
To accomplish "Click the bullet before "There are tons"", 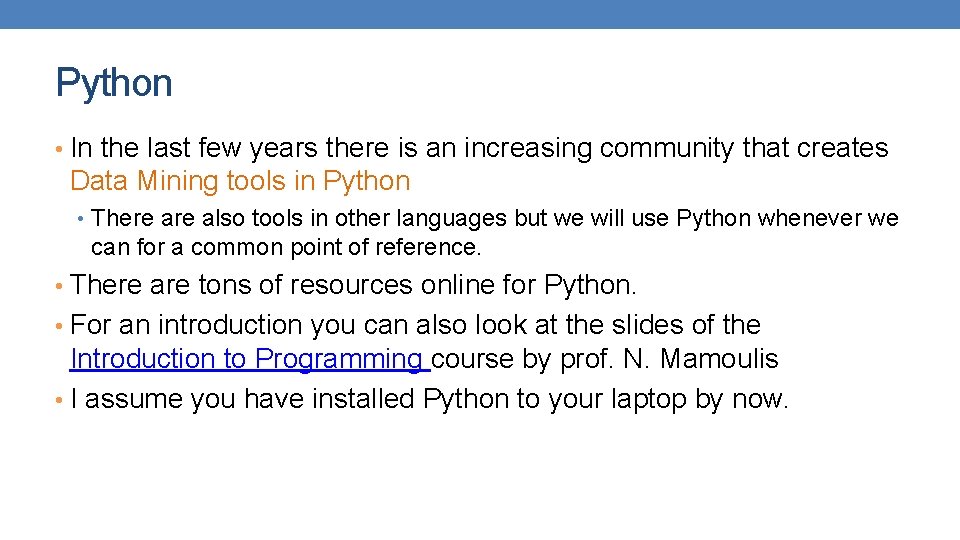I will pos(61,286).
